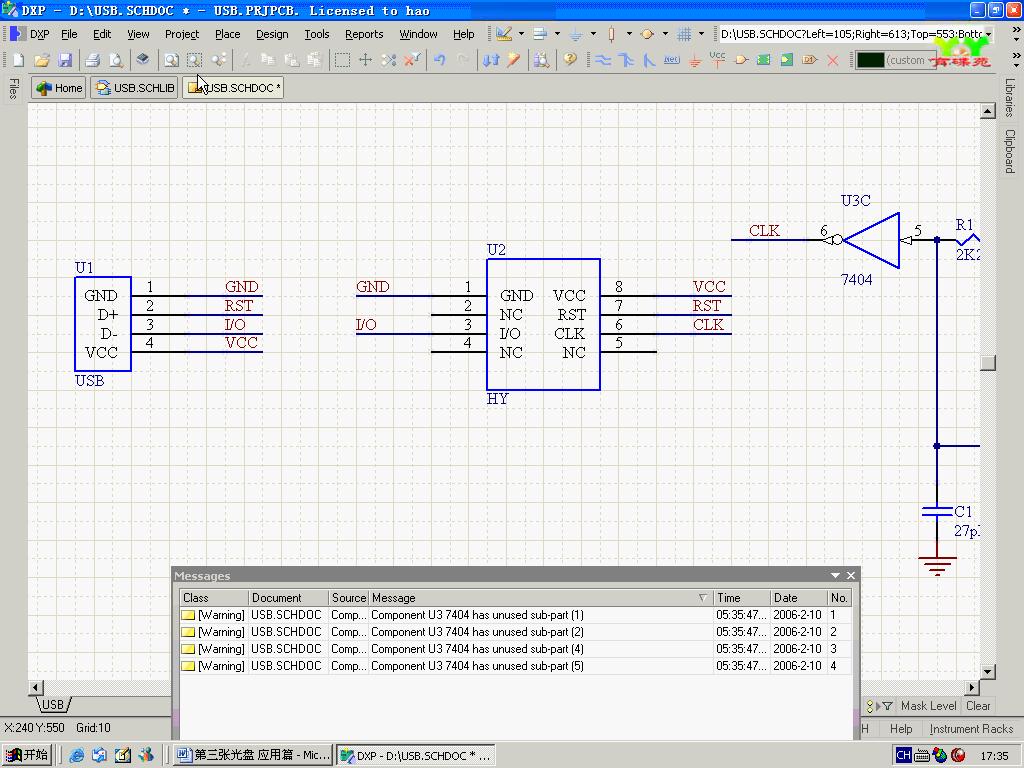This screenshot has height=768, width=1024.
Task: Print the document via printer icon
Action: point(93,60)
